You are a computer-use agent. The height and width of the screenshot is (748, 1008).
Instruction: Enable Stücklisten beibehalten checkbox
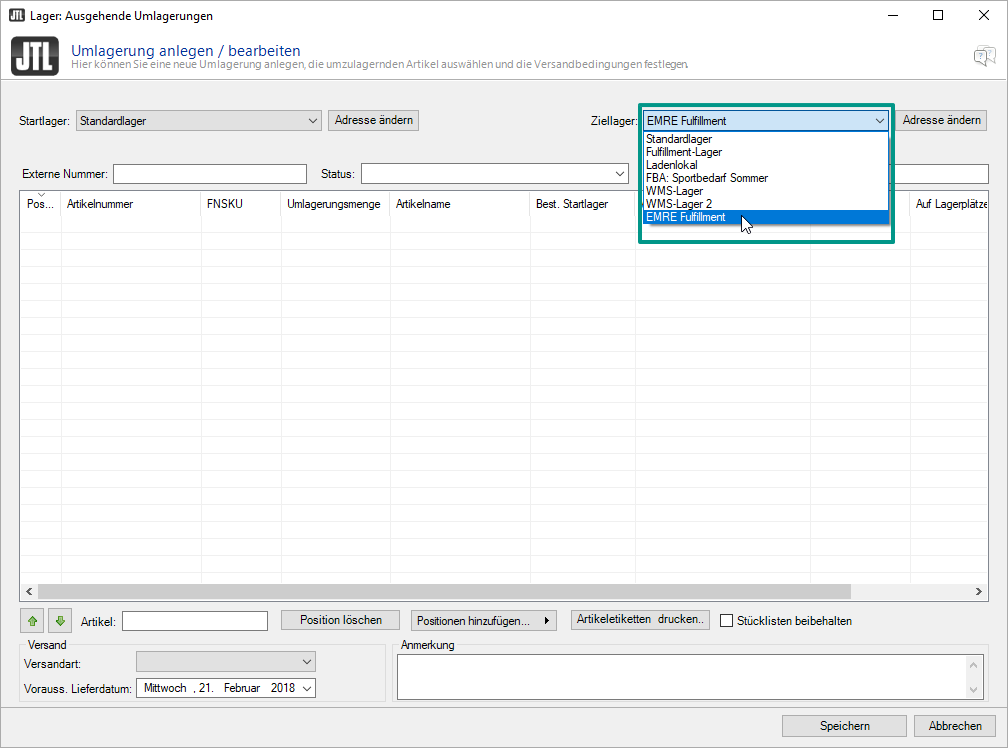click(x=727, y=621)
